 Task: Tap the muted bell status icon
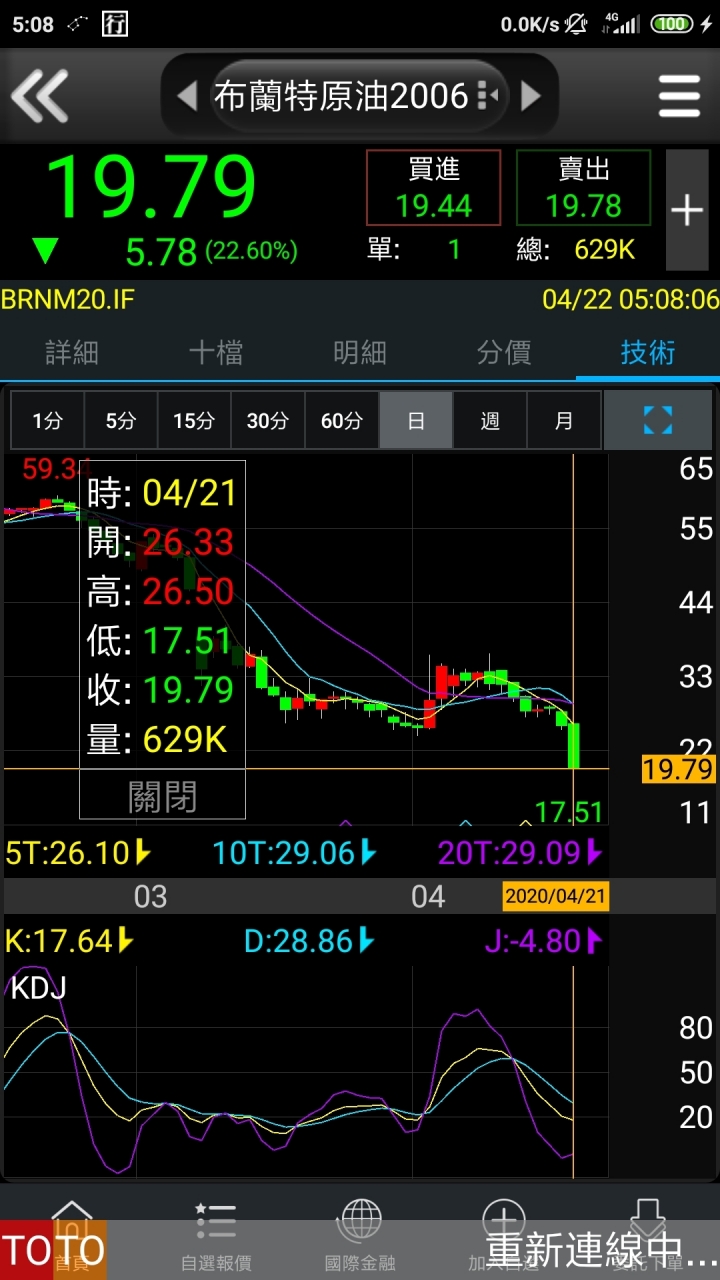click(576, 25)
